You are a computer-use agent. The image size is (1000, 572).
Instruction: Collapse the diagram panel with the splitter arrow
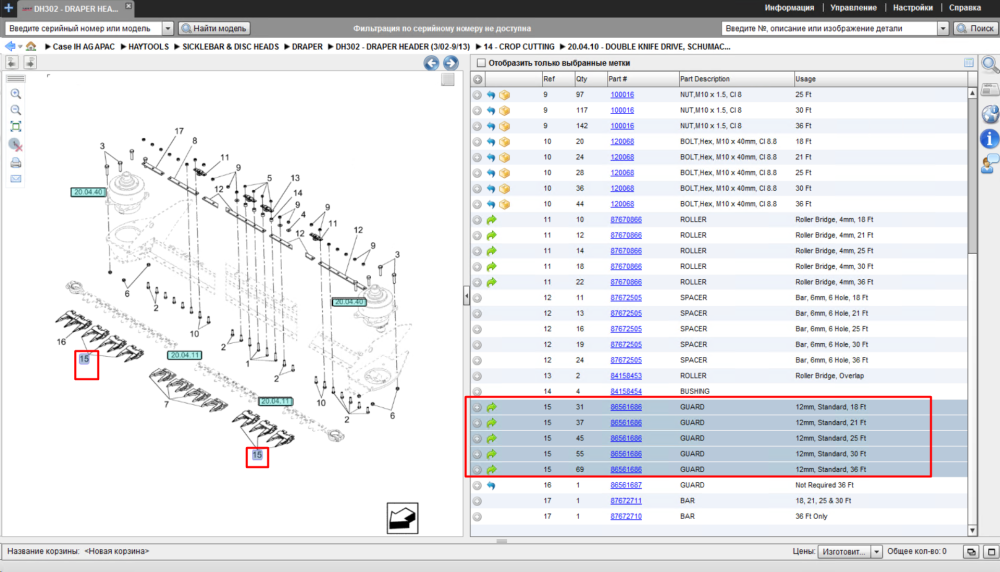(x=466, y=296)
